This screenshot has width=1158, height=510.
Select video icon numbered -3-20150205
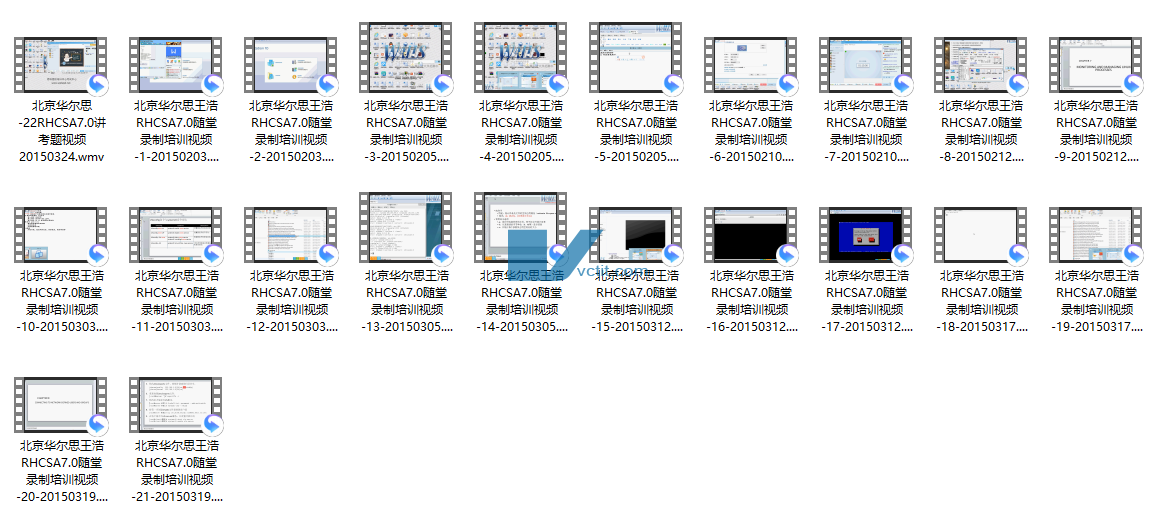pyautogui.click(x=406, y=58)
